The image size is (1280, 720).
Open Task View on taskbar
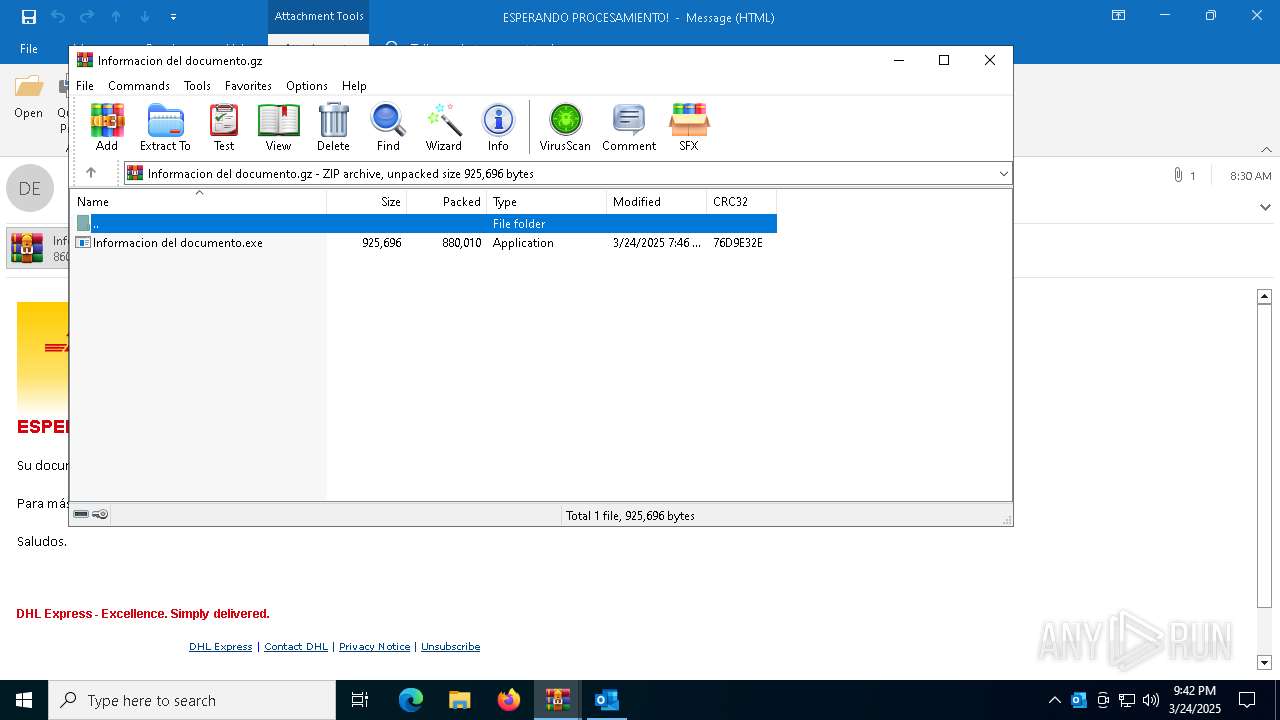point(360,700)
